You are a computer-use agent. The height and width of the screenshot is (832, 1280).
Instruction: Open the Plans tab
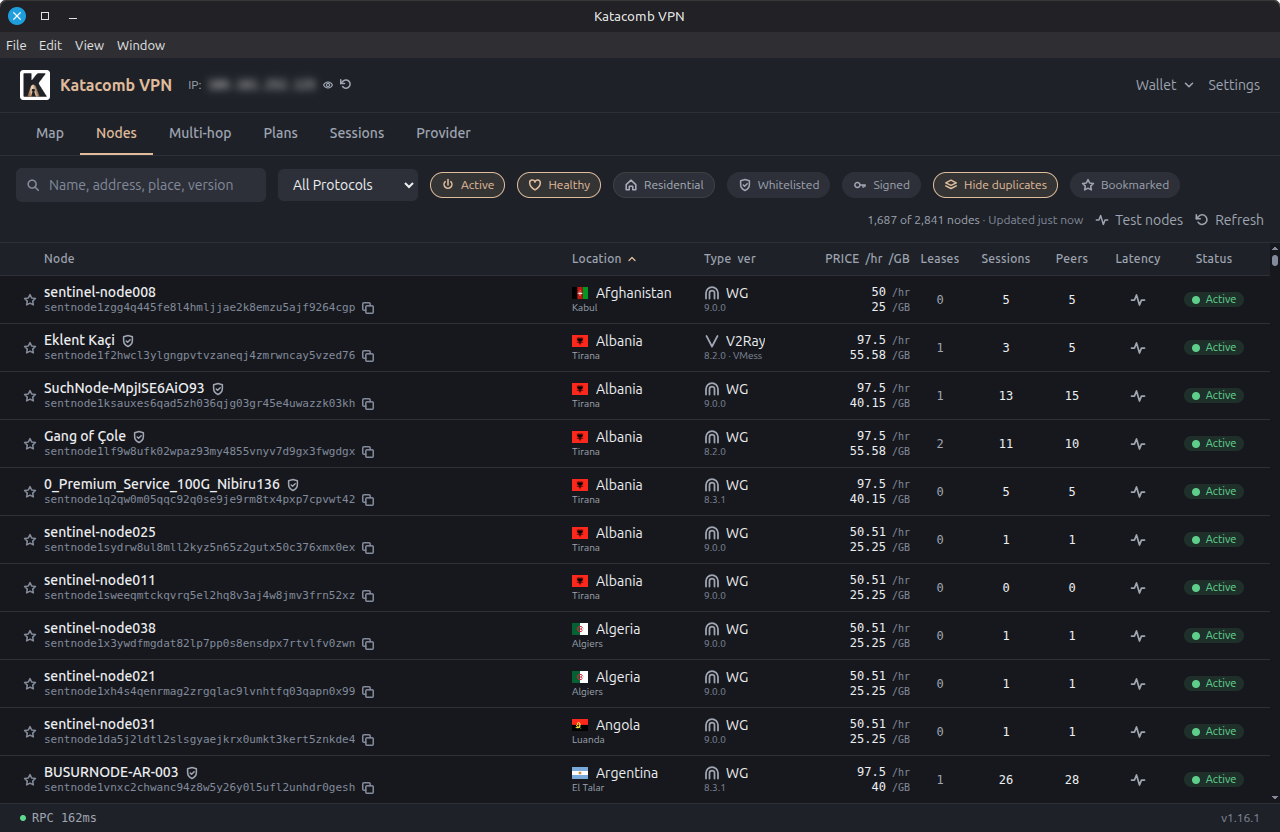click(x=281, y=133)
